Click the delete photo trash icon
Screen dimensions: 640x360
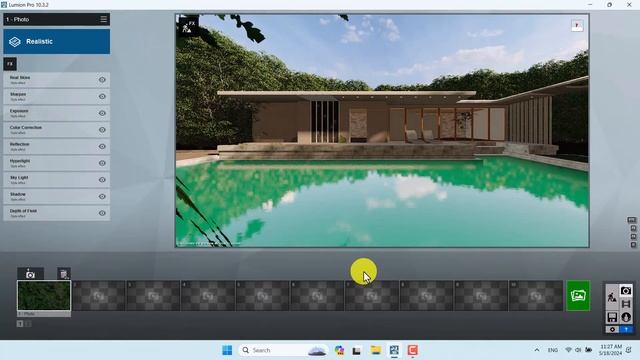tap(64, 274)
